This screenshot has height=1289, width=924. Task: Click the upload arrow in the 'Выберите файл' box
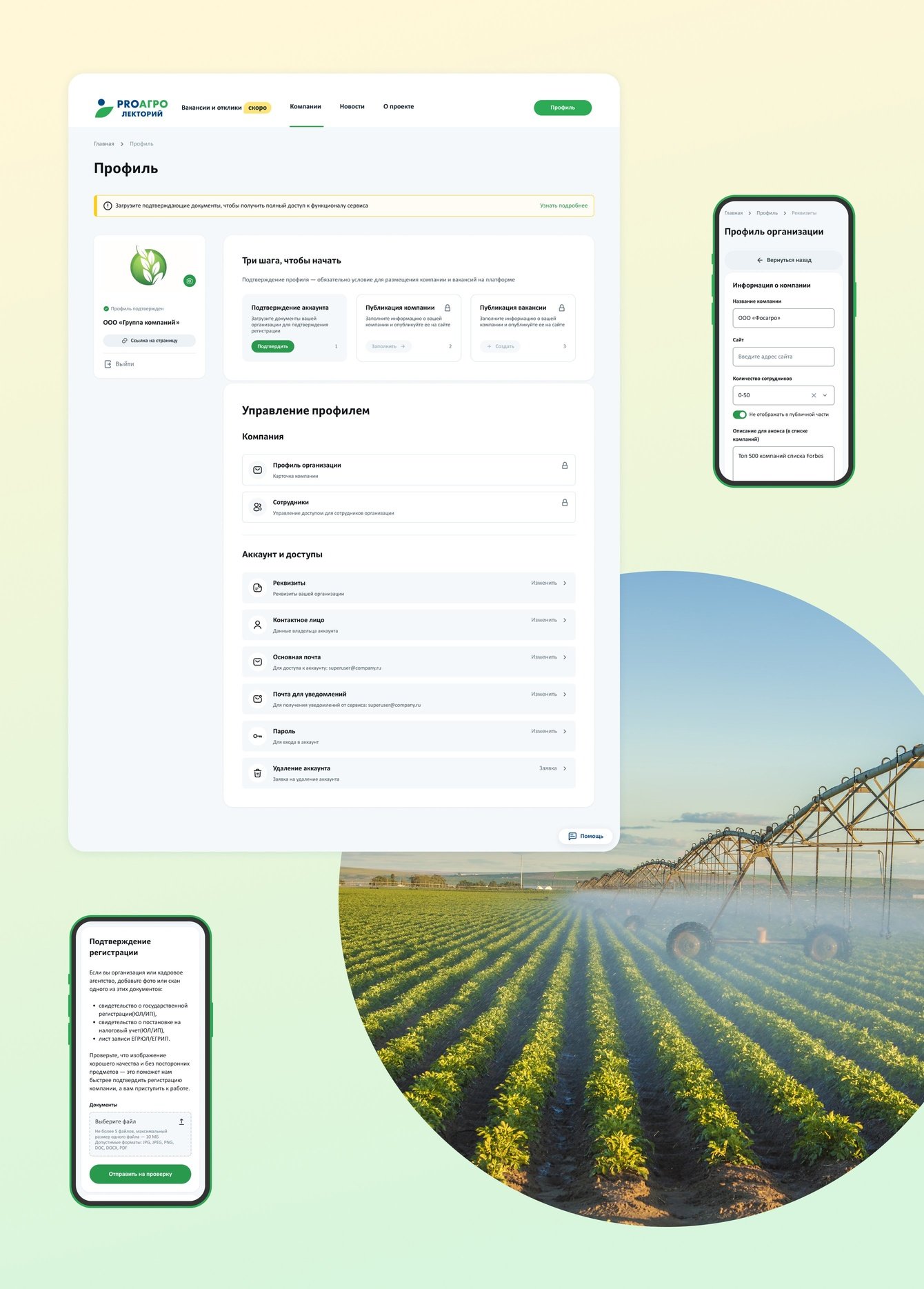tap(181, 1121)
